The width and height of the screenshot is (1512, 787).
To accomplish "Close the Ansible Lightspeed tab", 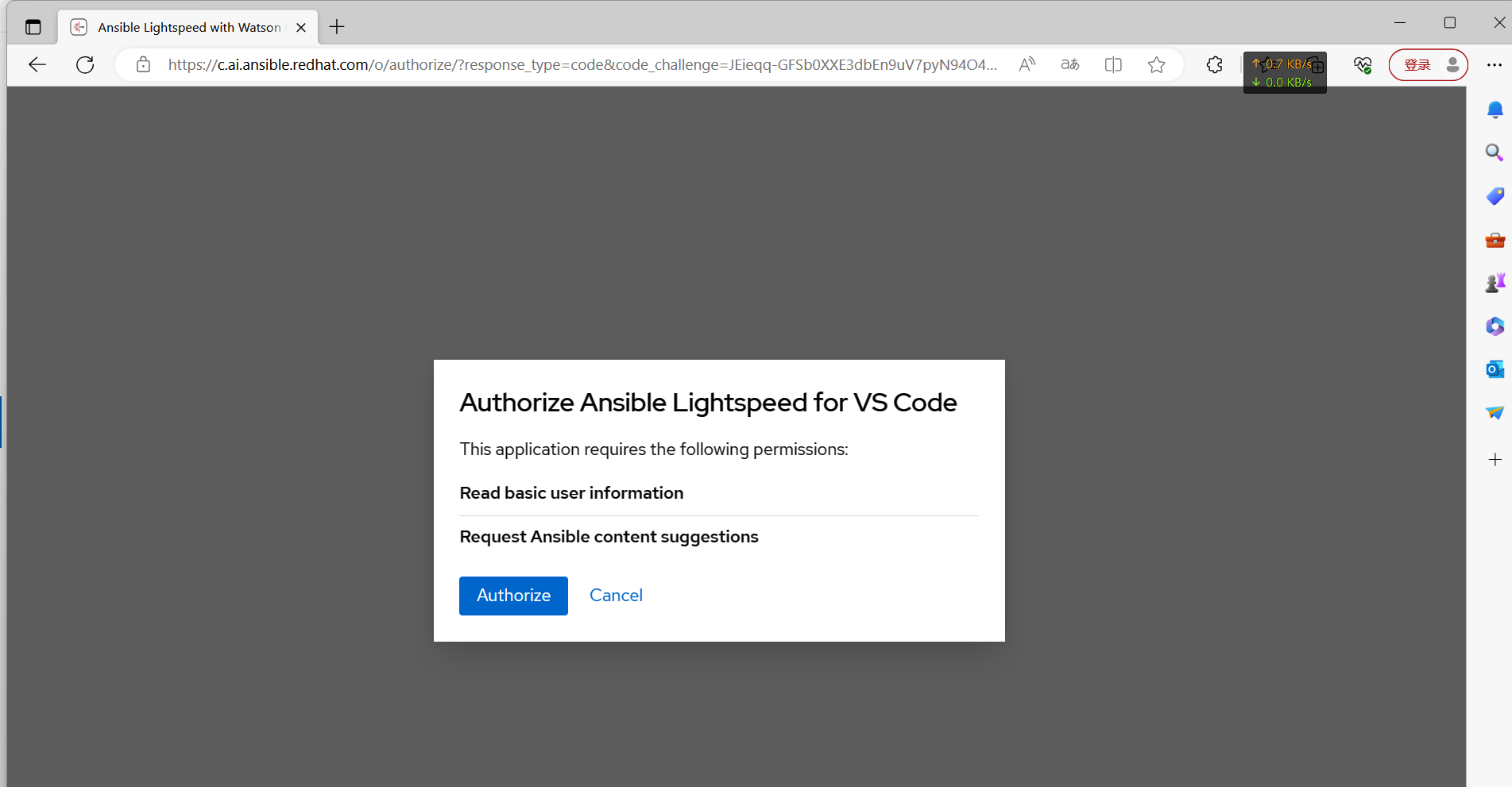I will click(301, 27).
